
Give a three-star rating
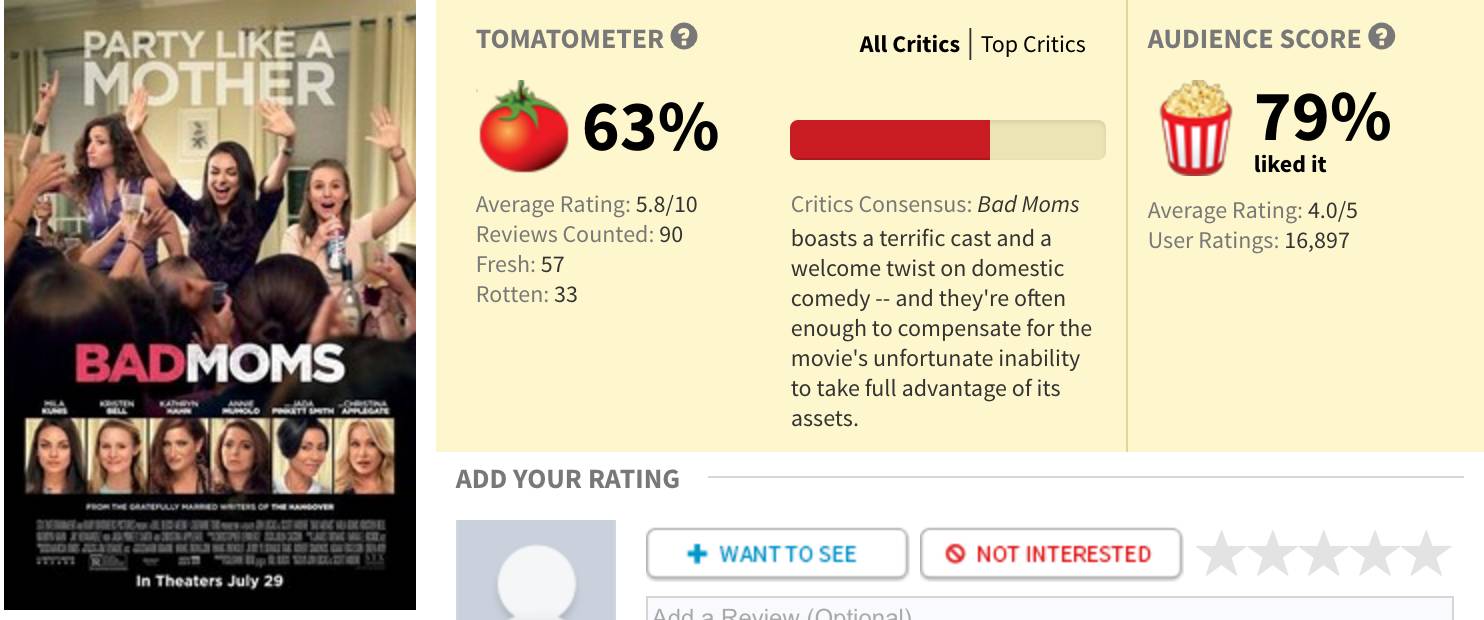1324,554
